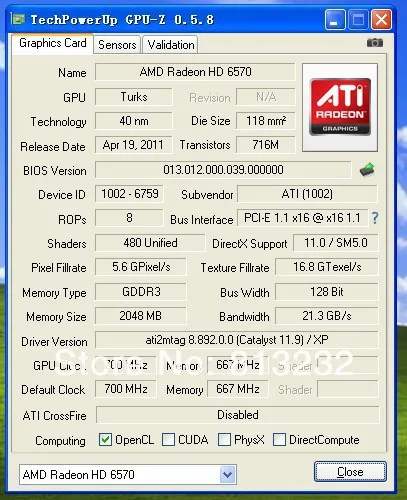Click the GPU field showing Turks
This screenshot has height=500, width=407.
coord(134,97)
